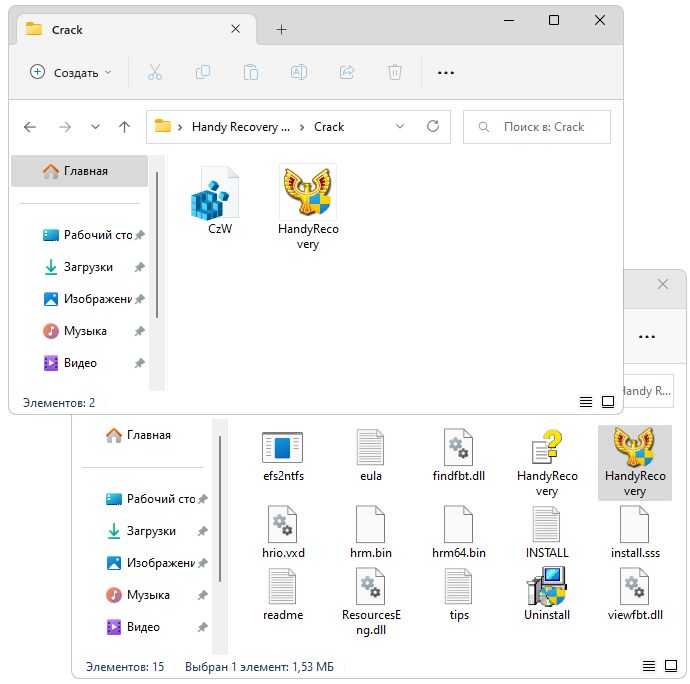690x684 pixels.
Task: Click the Cut scissors icon in Crack toolbar
Action: 154,72
